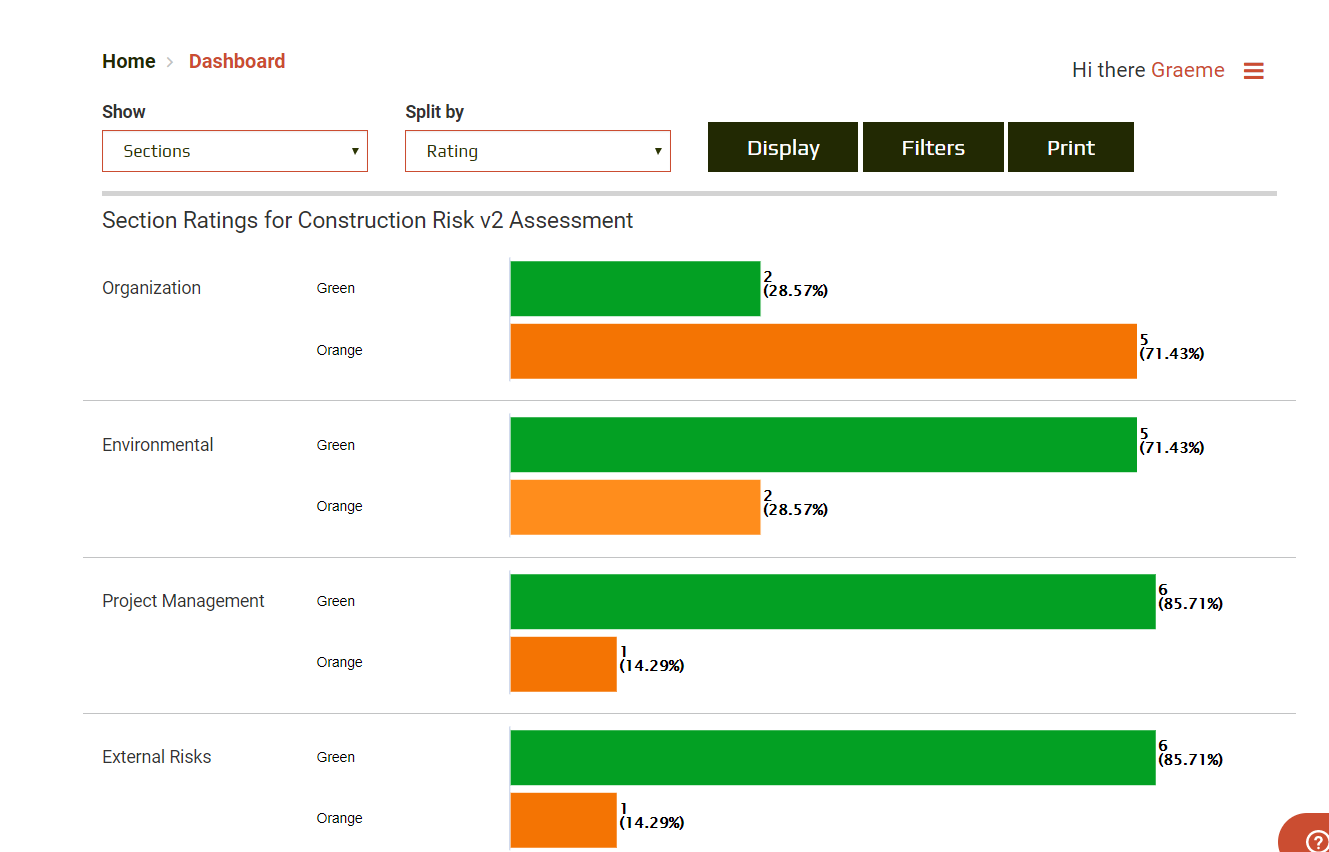Image resolution: width=1329 pixels, height=852 pixels.
Task: Click the breadcrumb separator chevron after Home
Action: [170, 61]
